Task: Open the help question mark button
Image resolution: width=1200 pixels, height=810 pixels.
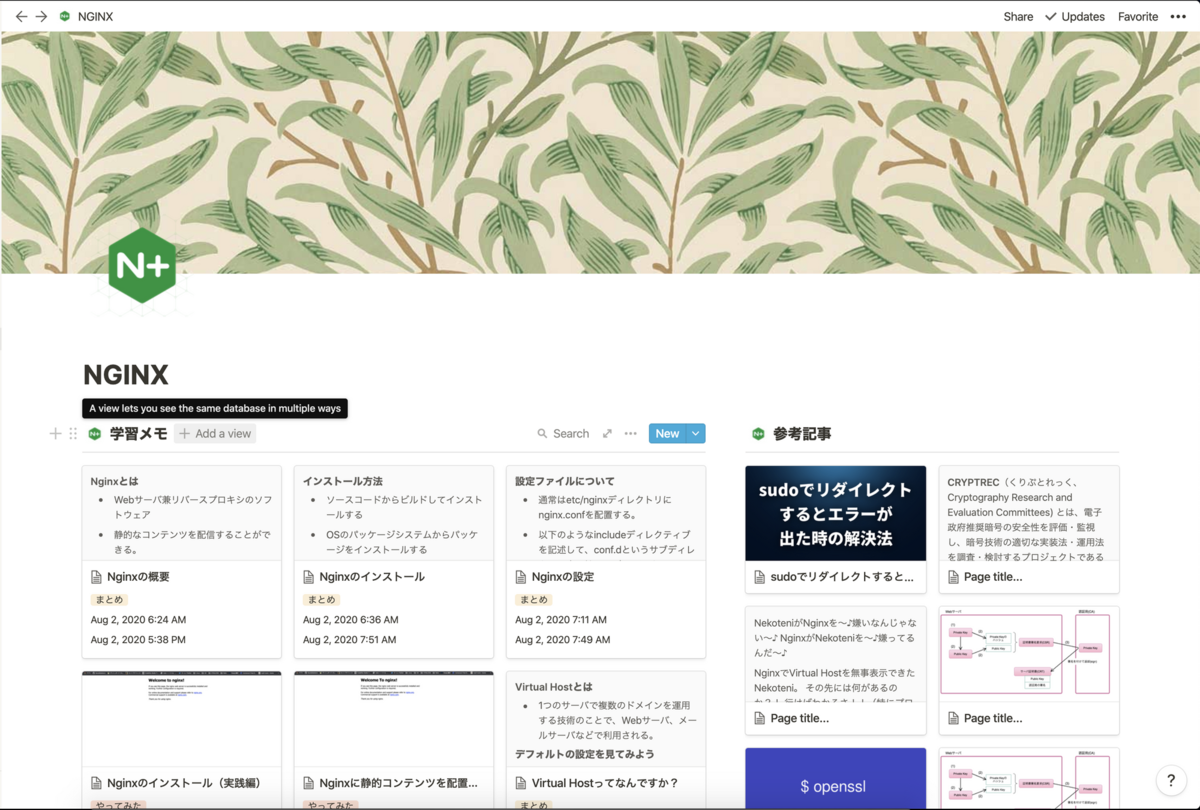Action: (1171, 781)
